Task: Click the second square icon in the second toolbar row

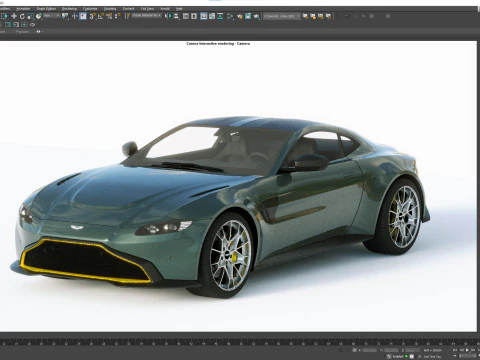Action: click(16, 25)
